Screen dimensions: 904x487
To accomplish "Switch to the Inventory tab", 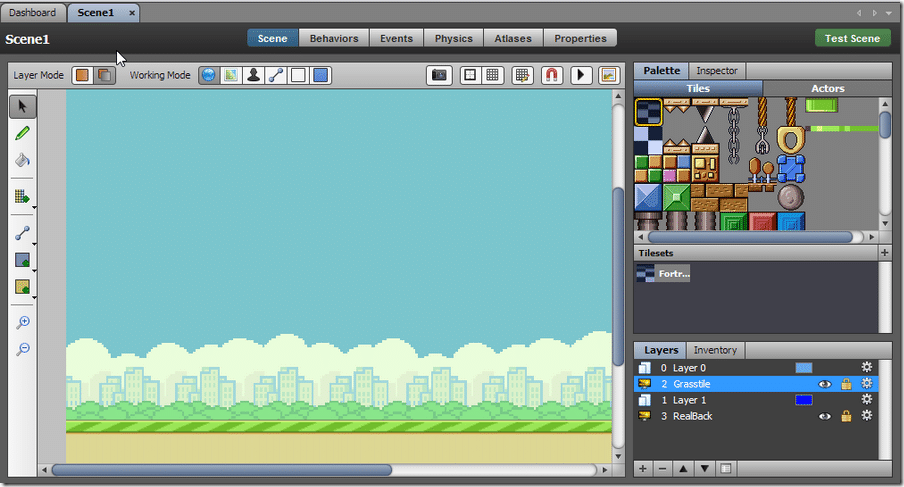I will point(715,350).
